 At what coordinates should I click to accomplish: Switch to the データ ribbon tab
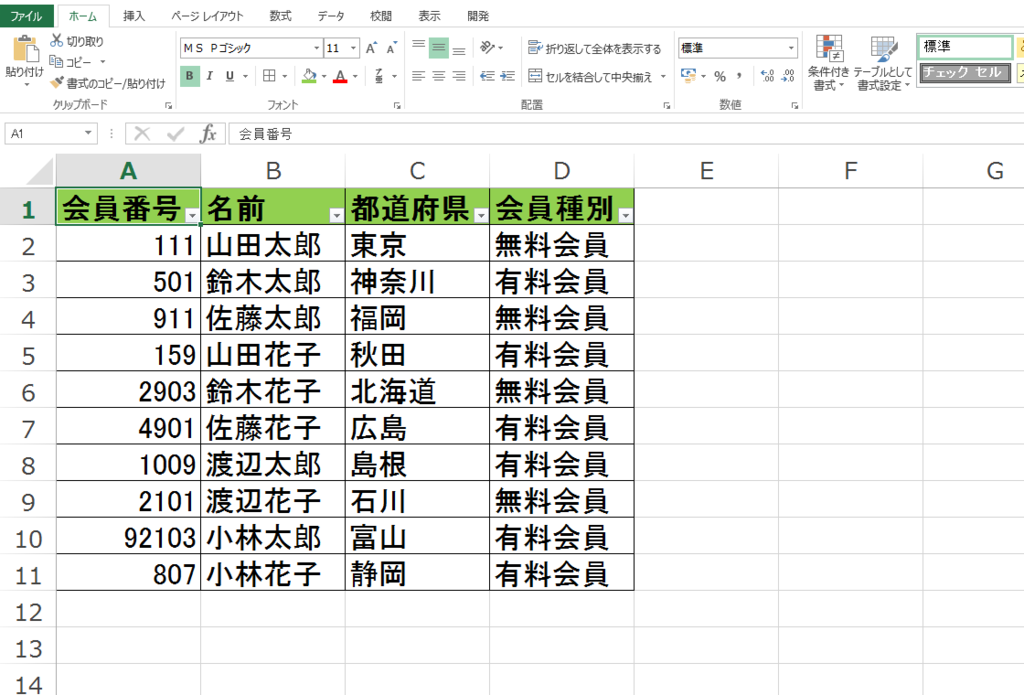[330, 15]
